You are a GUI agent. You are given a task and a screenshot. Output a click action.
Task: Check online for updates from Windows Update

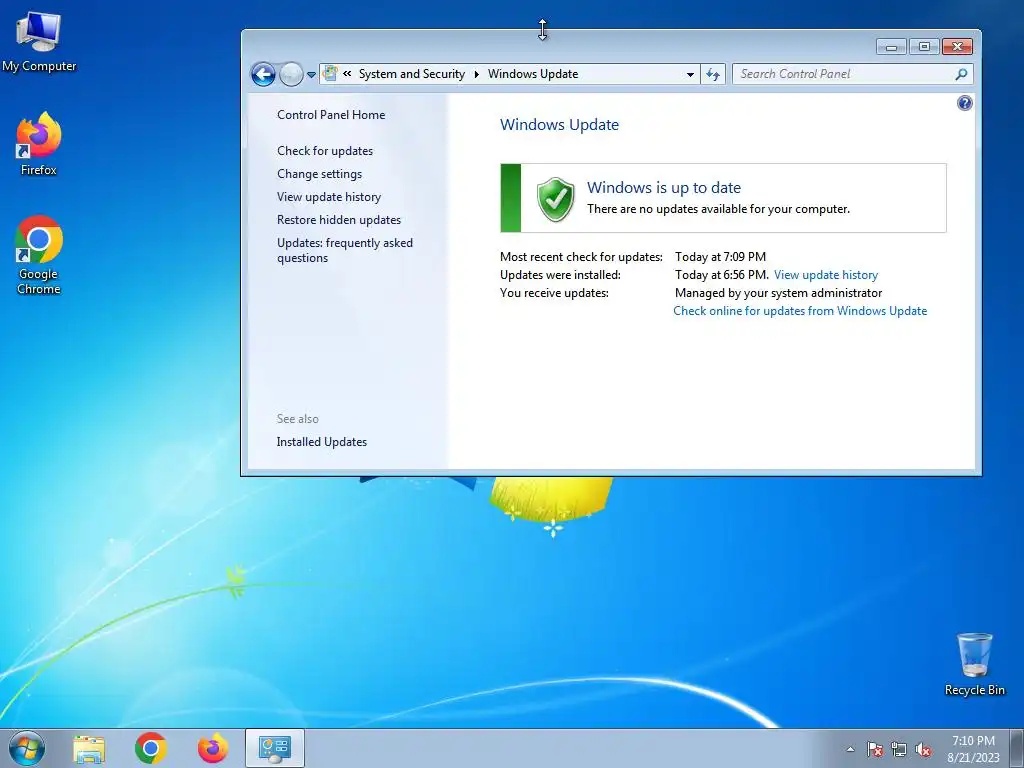[800, 311]
